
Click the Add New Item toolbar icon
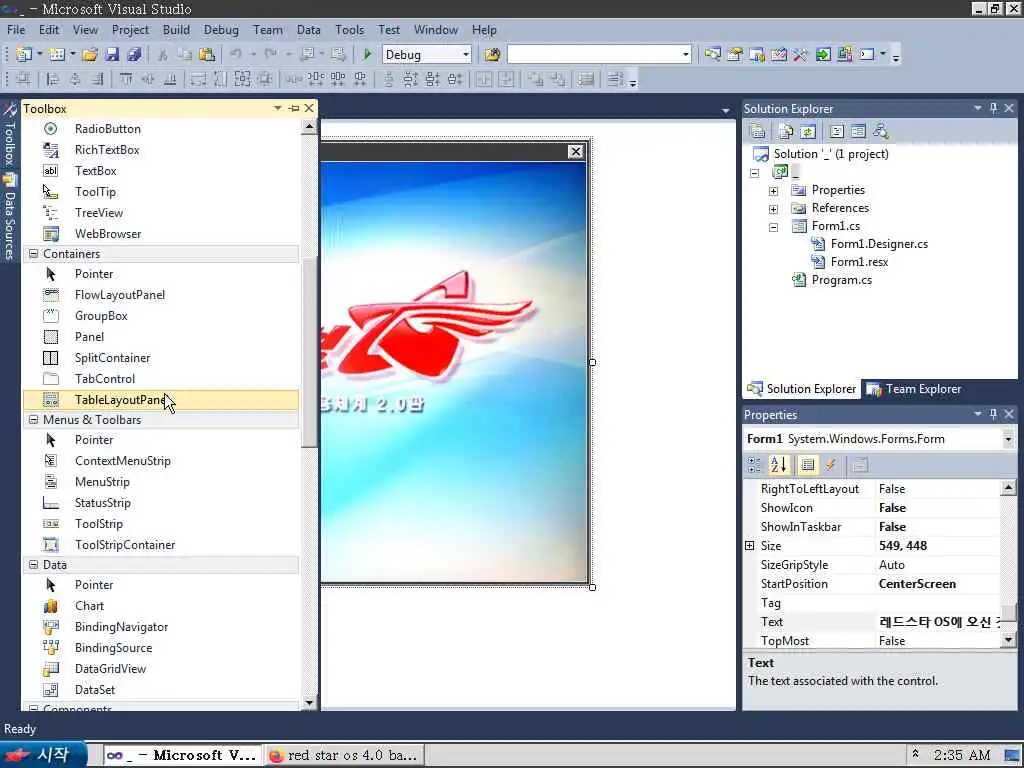57,55
